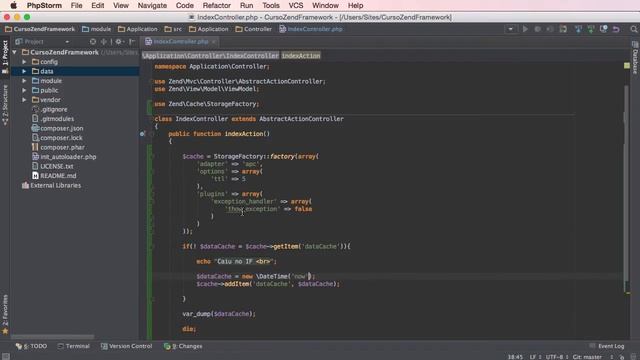Click the Collapse All icon in Project panel
Screen dimensions: 640x360
pyautogui.click(x=104, y=42)
